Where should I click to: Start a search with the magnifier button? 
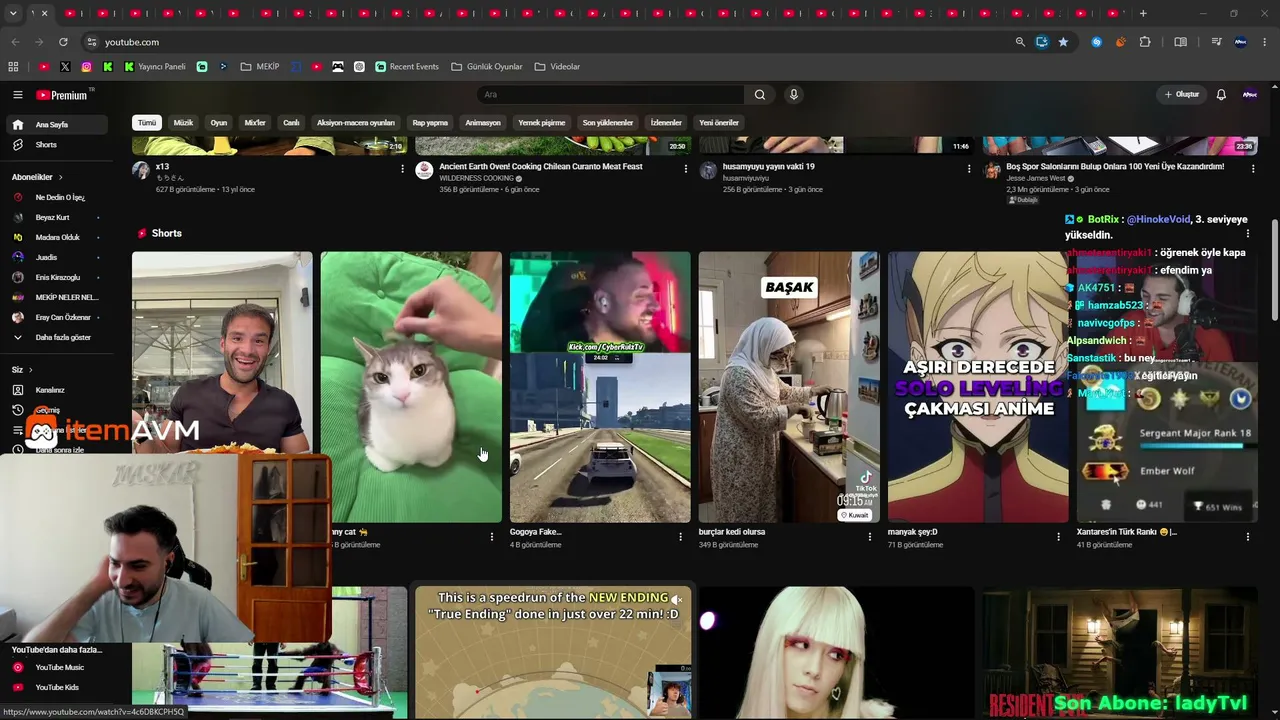[760, 95]
